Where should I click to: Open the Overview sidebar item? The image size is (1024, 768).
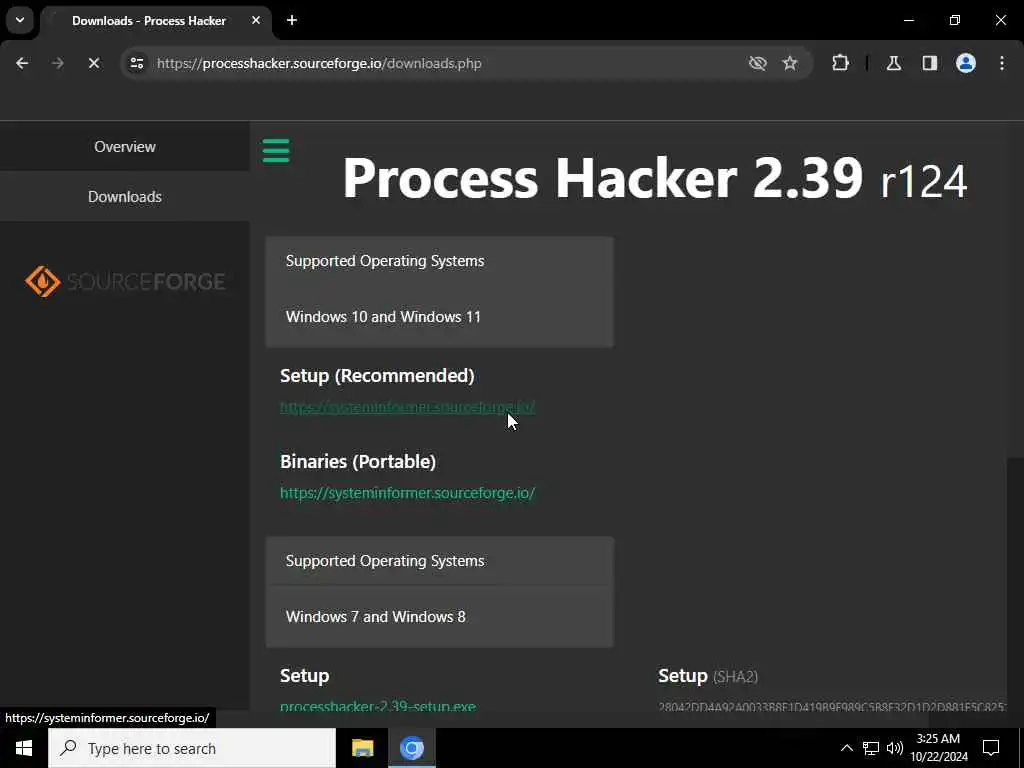(x=125, y=146)
